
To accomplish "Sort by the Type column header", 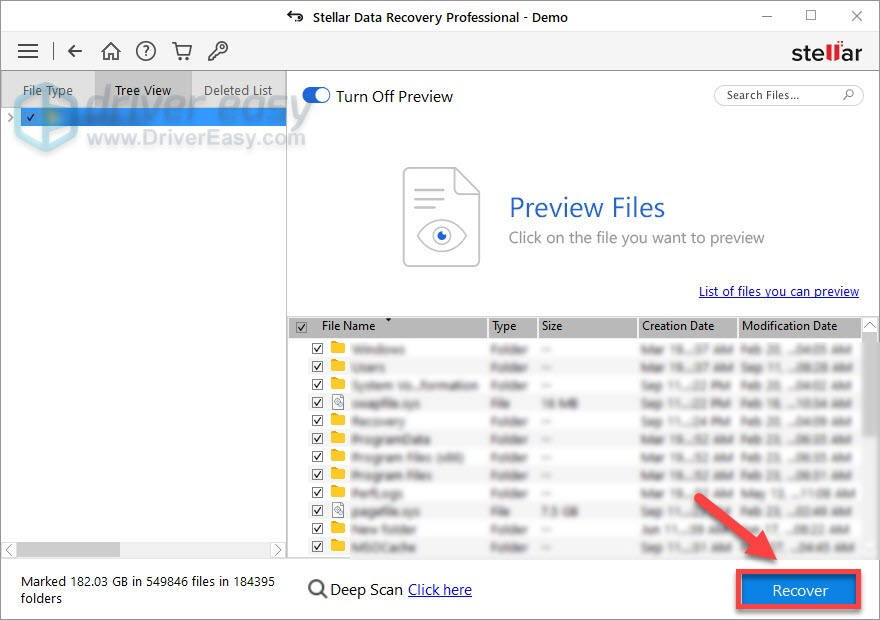I will [511, 327].
